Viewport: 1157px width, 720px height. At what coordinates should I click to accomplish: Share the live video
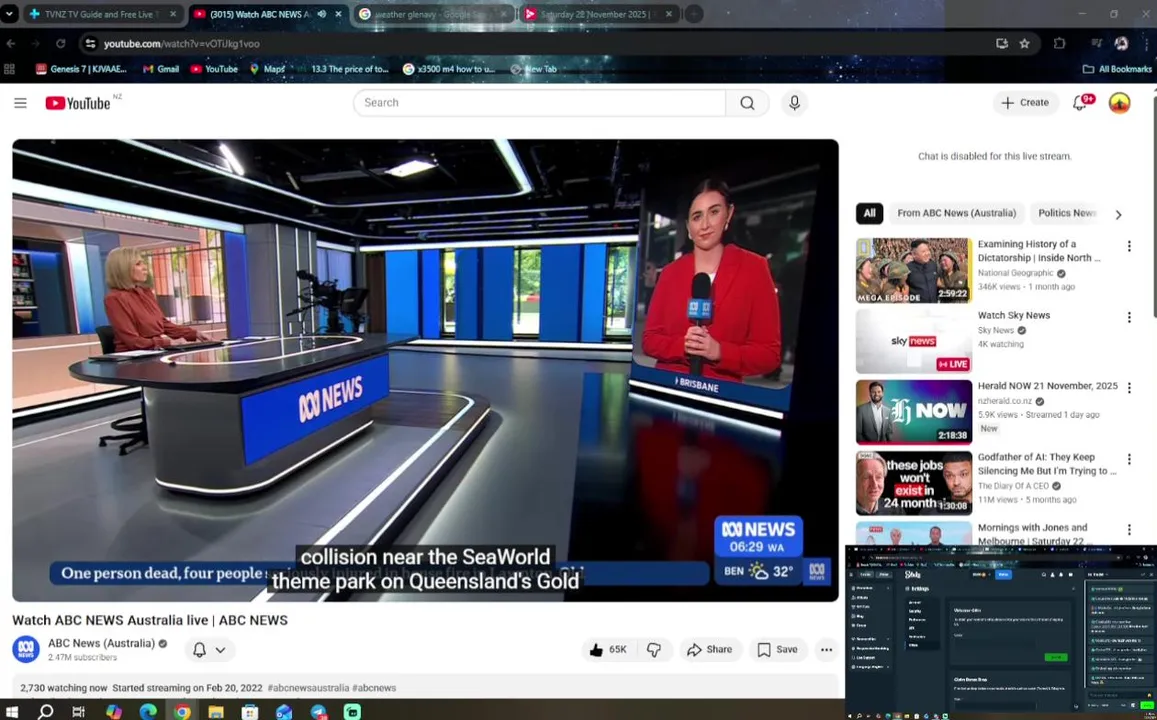pos(710,650)
